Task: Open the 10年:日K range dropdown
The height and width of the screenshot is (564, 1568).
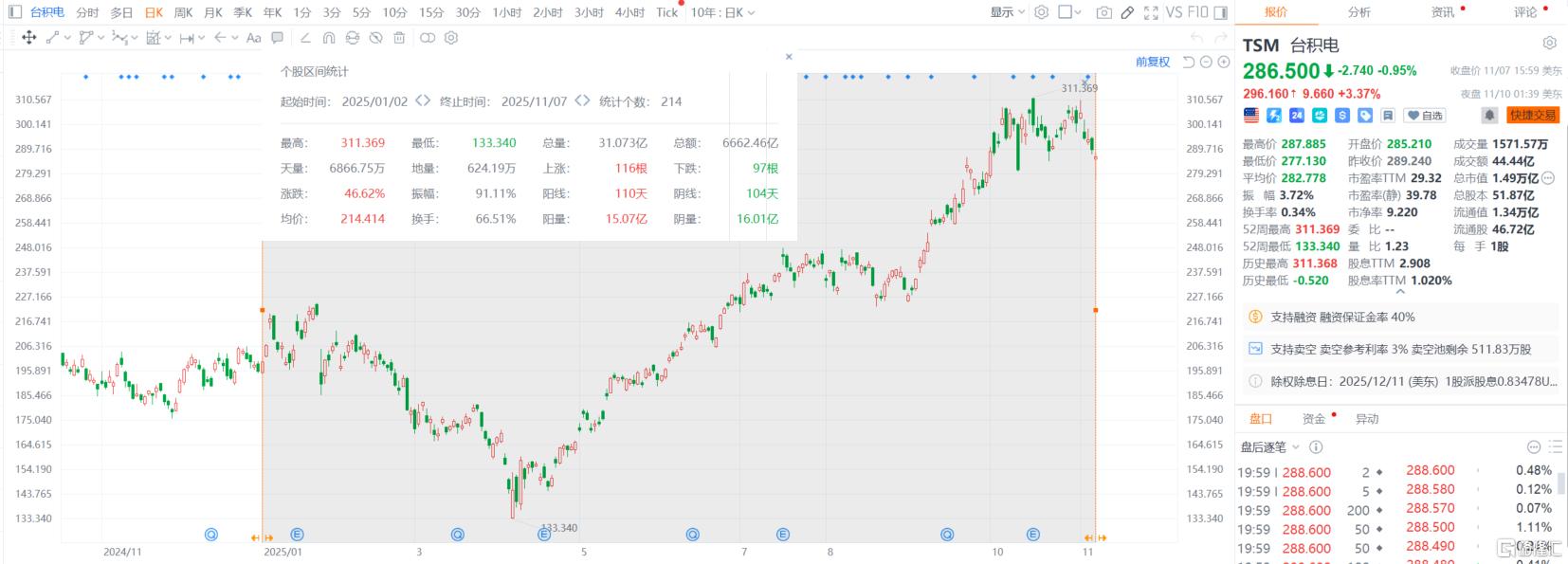Action: click(x=722, y=12)
